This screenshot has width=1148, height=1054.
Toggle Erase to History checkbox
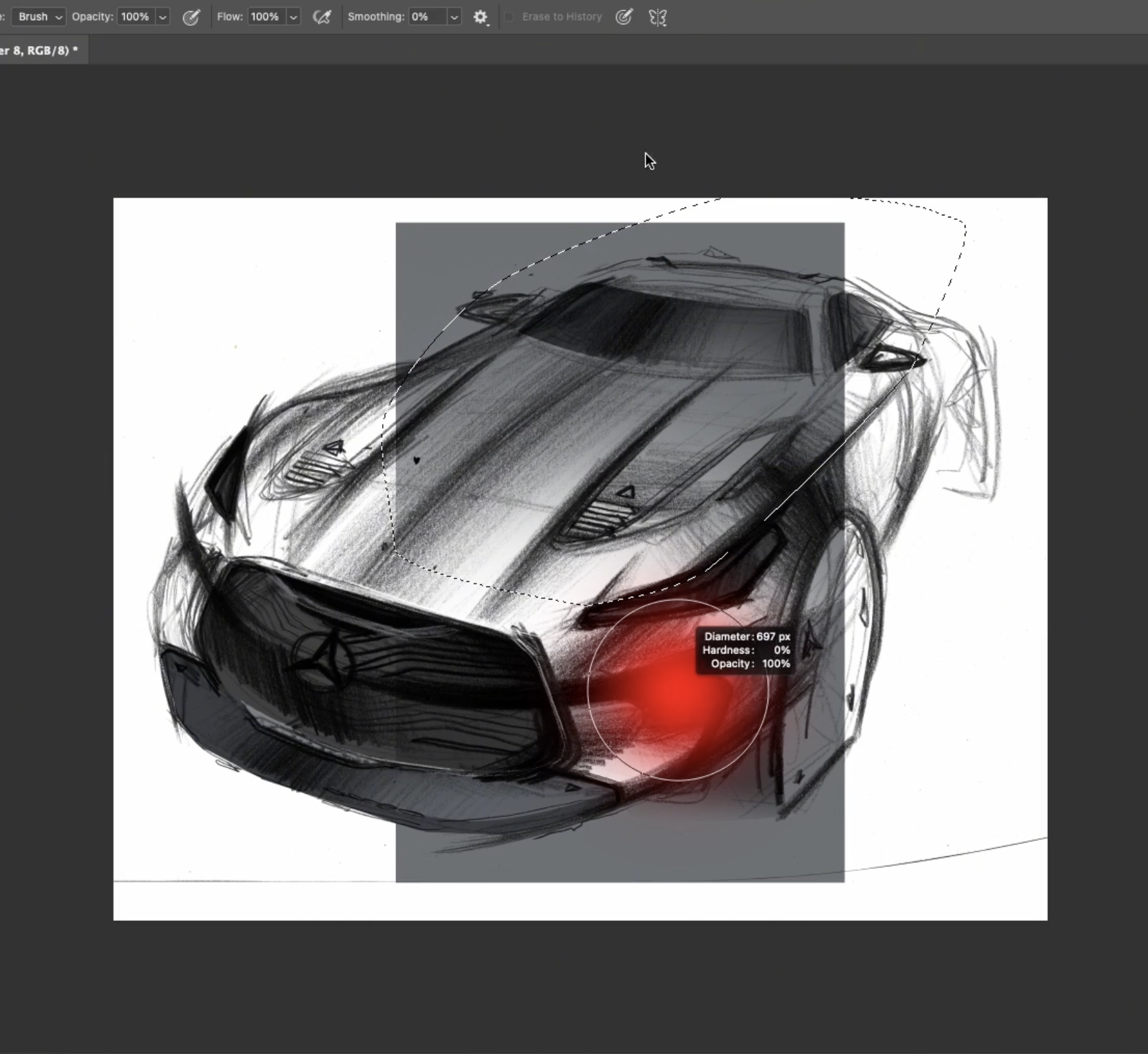pyautogui.click(x=509, y=17)
